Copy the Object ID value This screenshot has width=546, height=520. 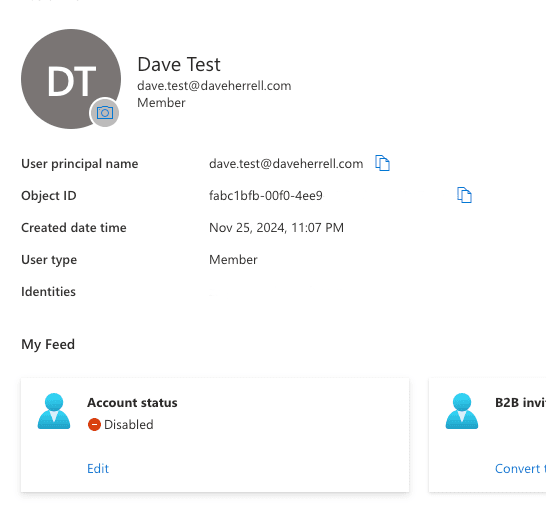pyautogui.click(x=464, y=195)
